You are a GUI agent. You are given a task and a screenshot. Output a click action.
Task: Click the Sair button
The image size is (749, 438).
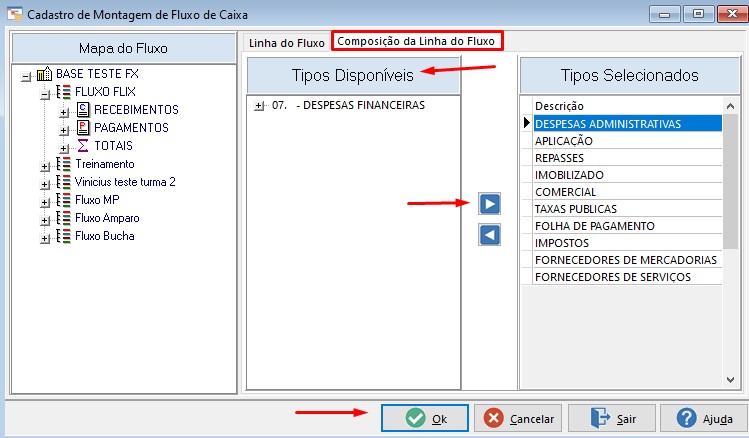(611, 418)
